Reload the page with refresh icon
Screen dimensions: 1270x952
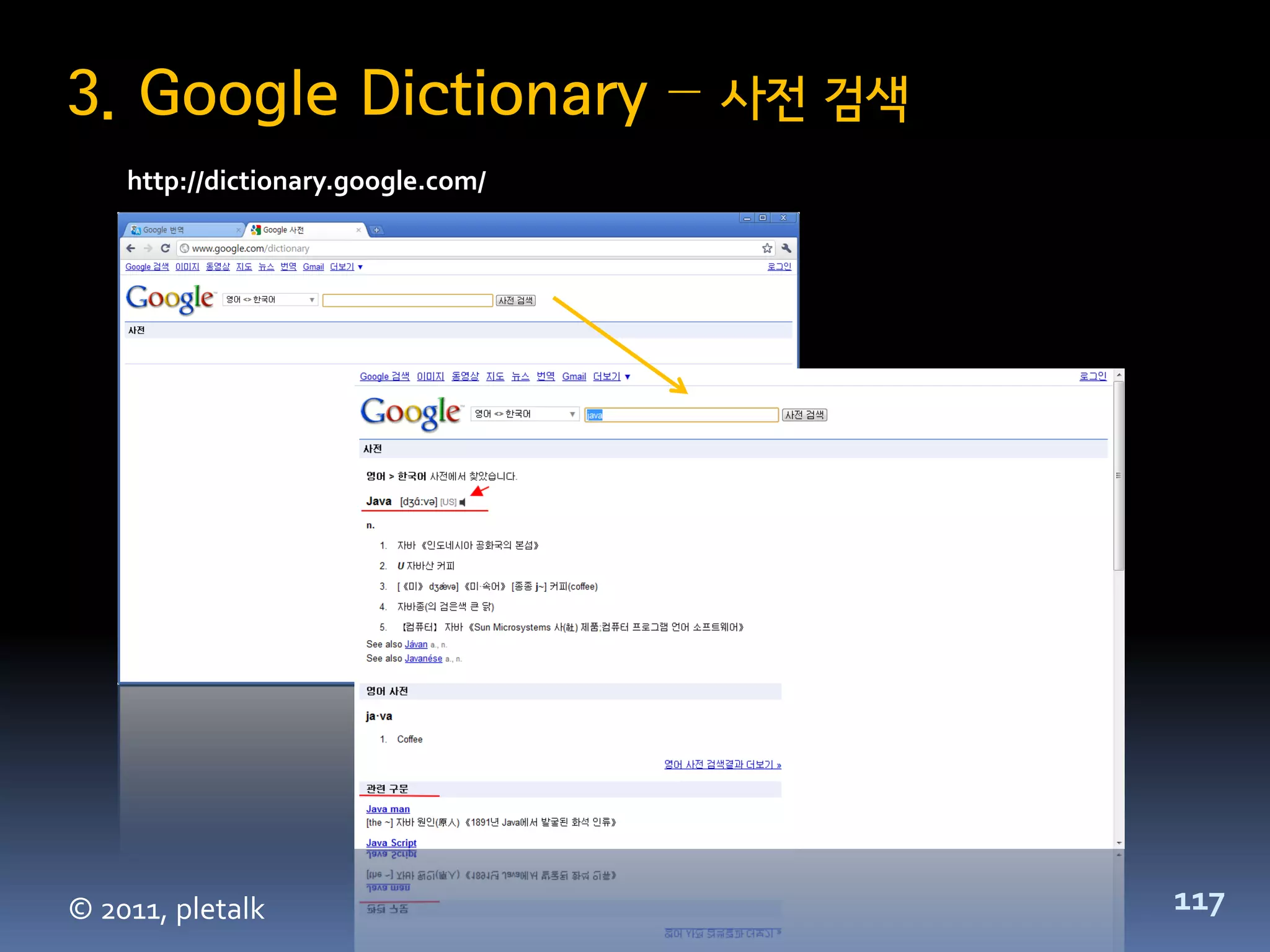[x=165, y=249]
